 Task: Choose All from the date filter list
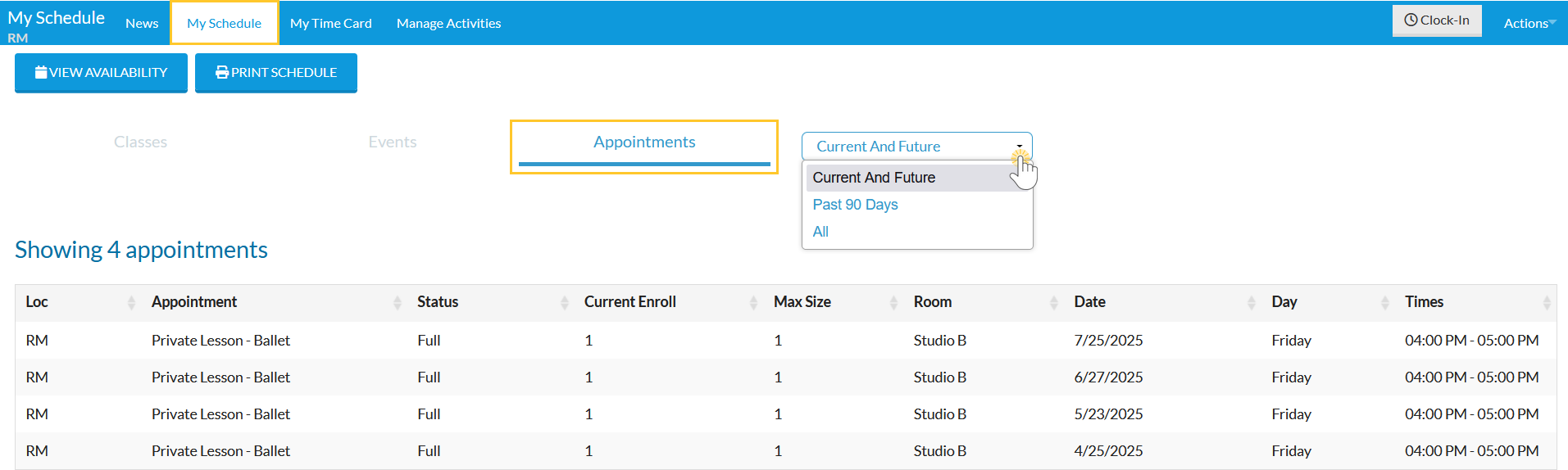click(820, 232)
